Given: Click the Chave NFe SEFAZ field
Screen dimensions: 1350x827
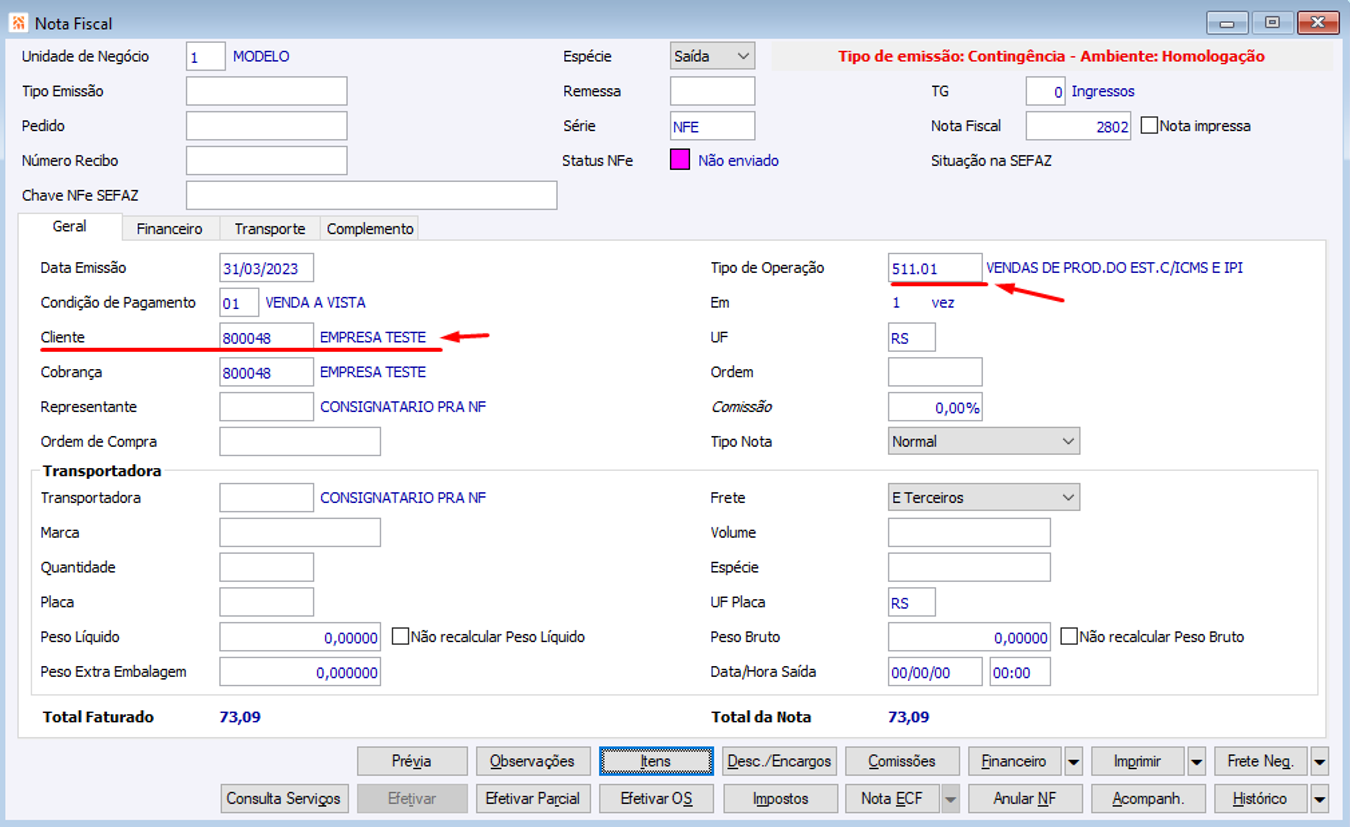Looking at the screenshot, I should [x=372, y=195].
